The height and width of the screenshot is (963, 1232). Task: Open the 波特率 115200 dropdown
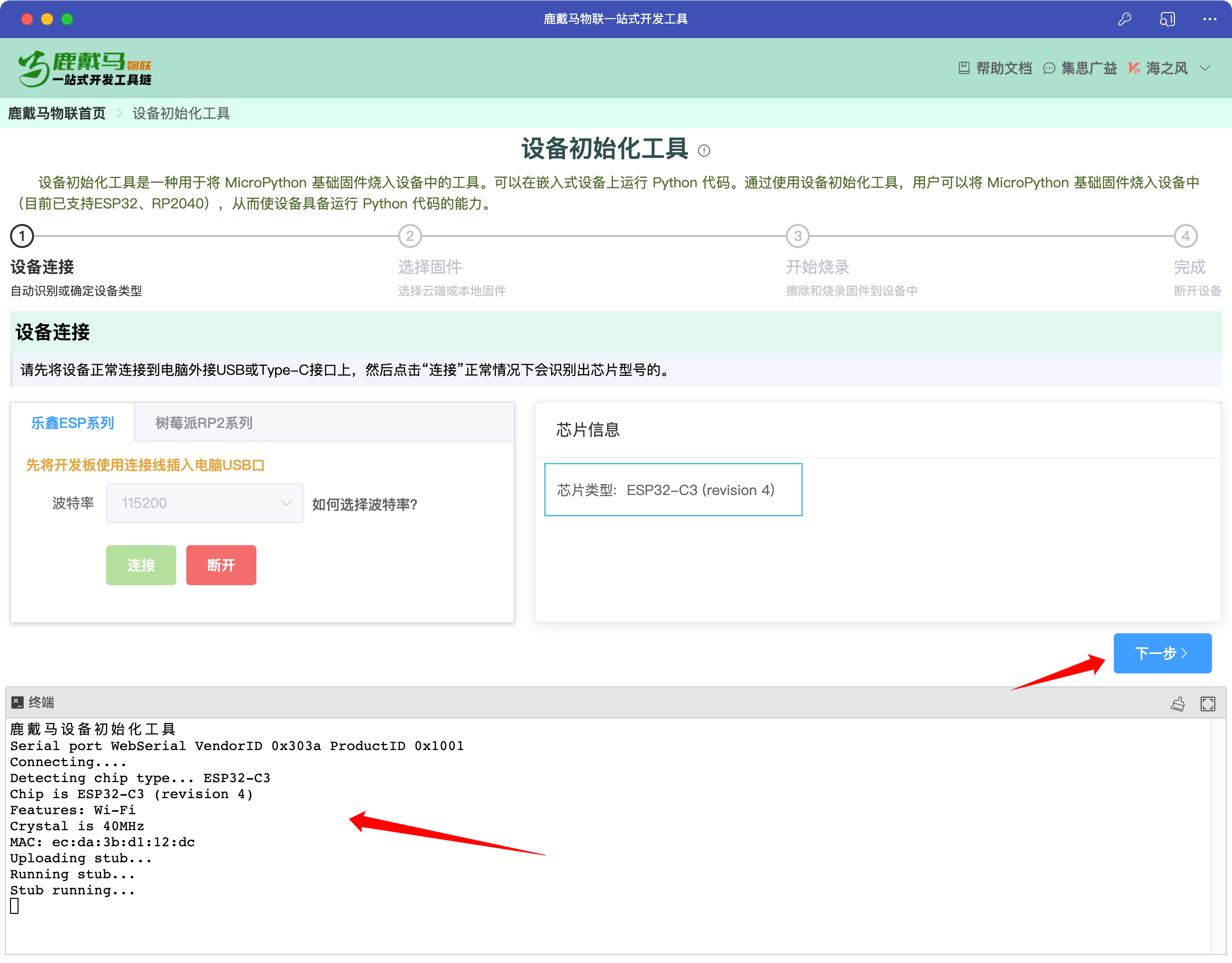[205, 503]
